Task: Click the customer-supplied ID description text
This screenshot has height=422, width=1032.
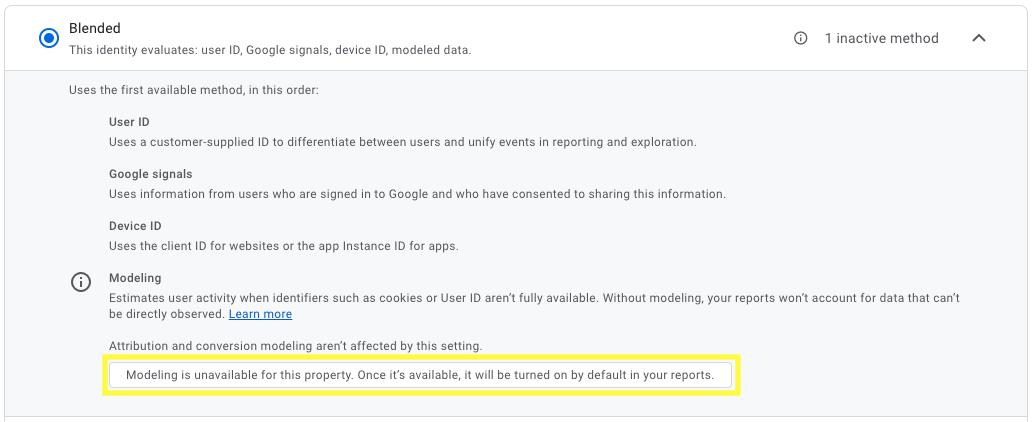Action: 402,142
